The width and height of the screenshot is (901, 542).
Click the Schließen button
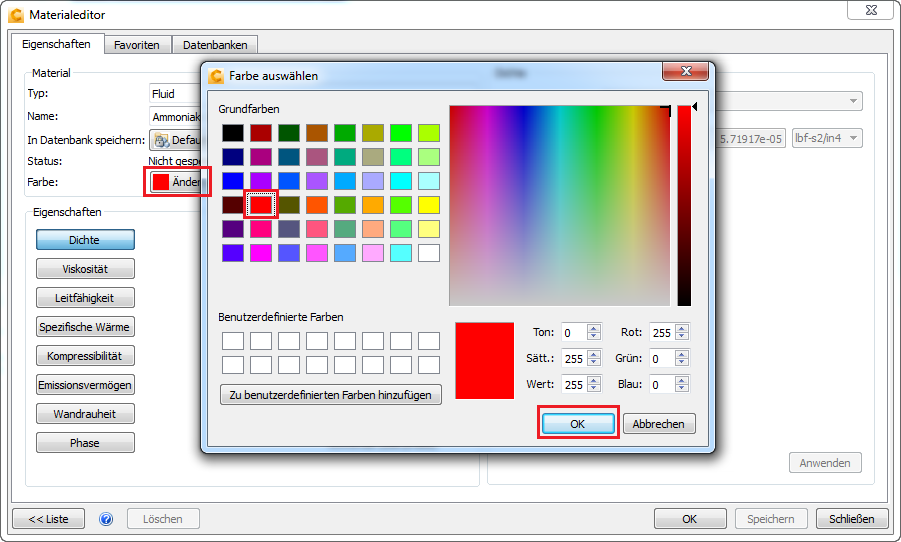(x=852, y=519)
